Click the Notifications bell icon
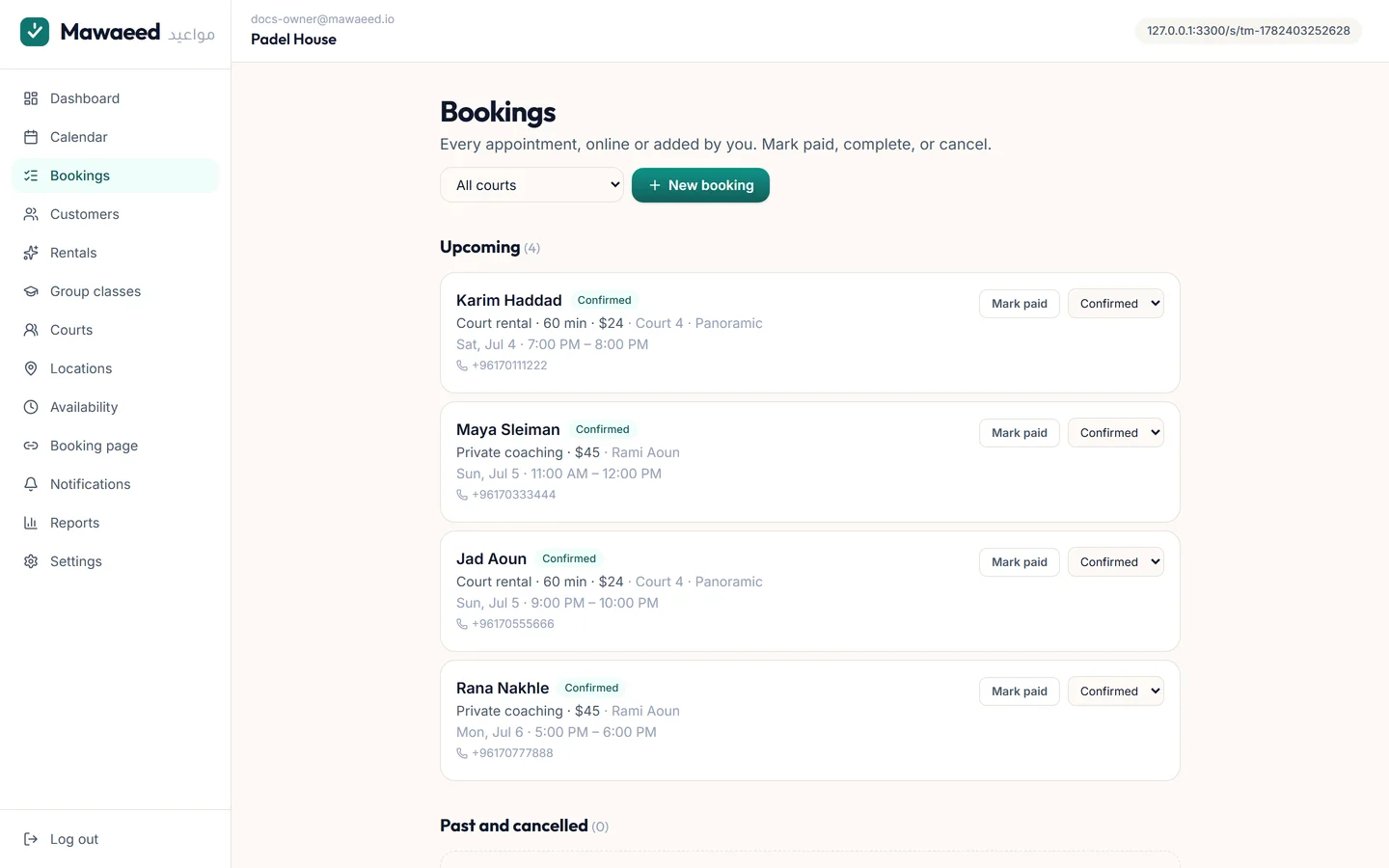 coord(31,484)
